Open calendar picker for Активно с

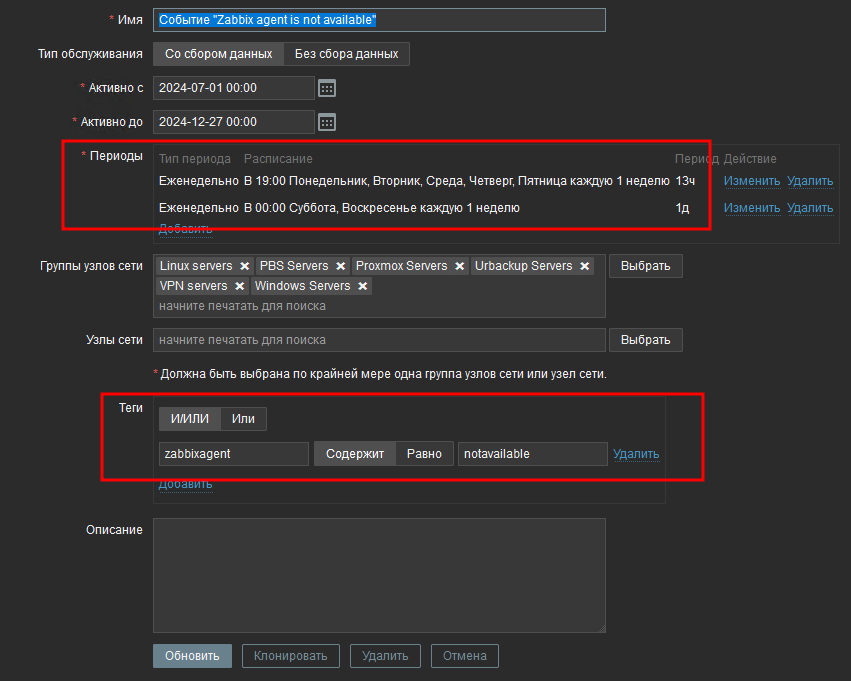coord(327,88)
